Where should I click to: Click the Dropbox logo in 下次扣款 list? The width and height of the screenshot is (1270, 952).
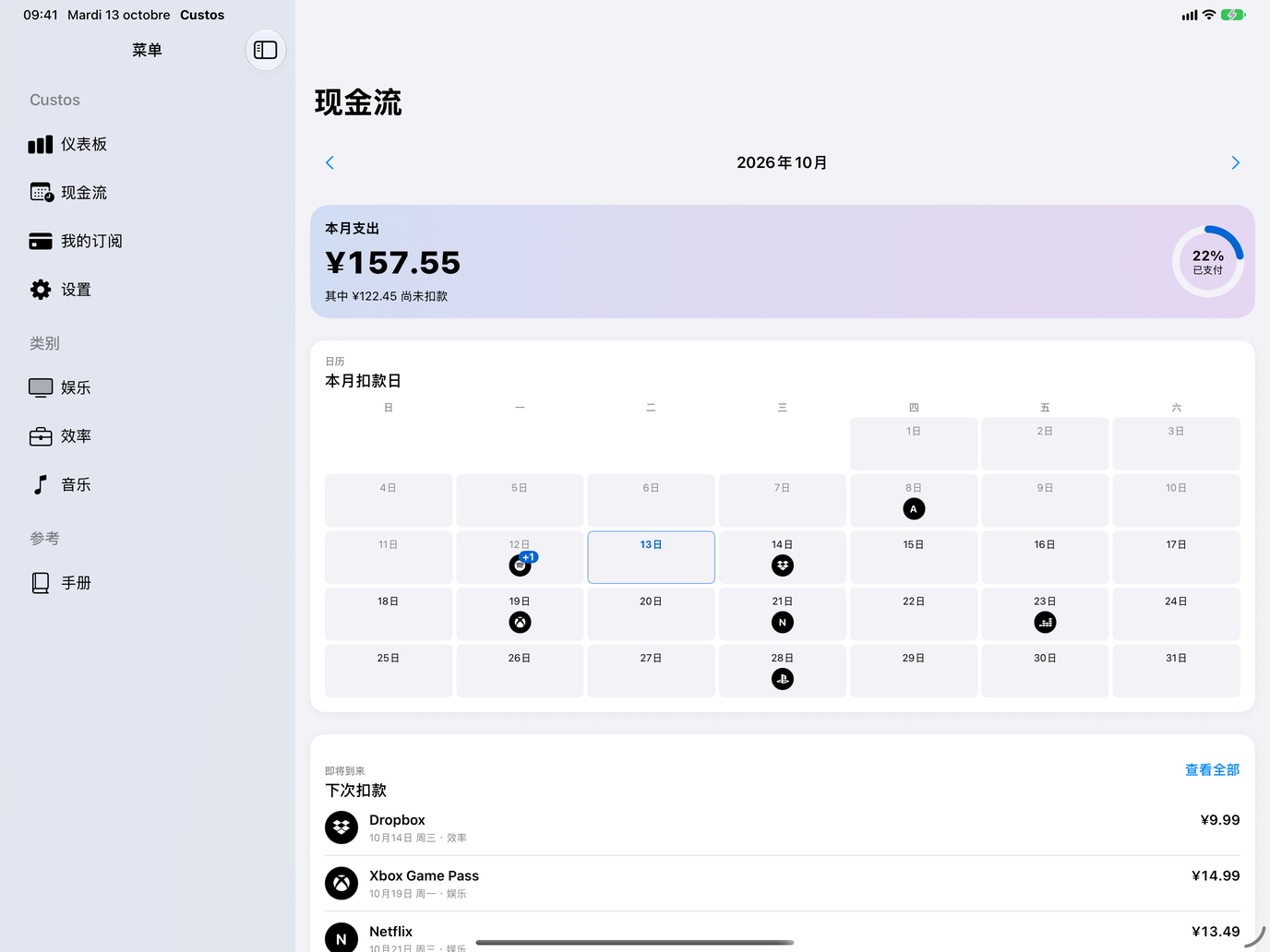(x=341, y=827)
